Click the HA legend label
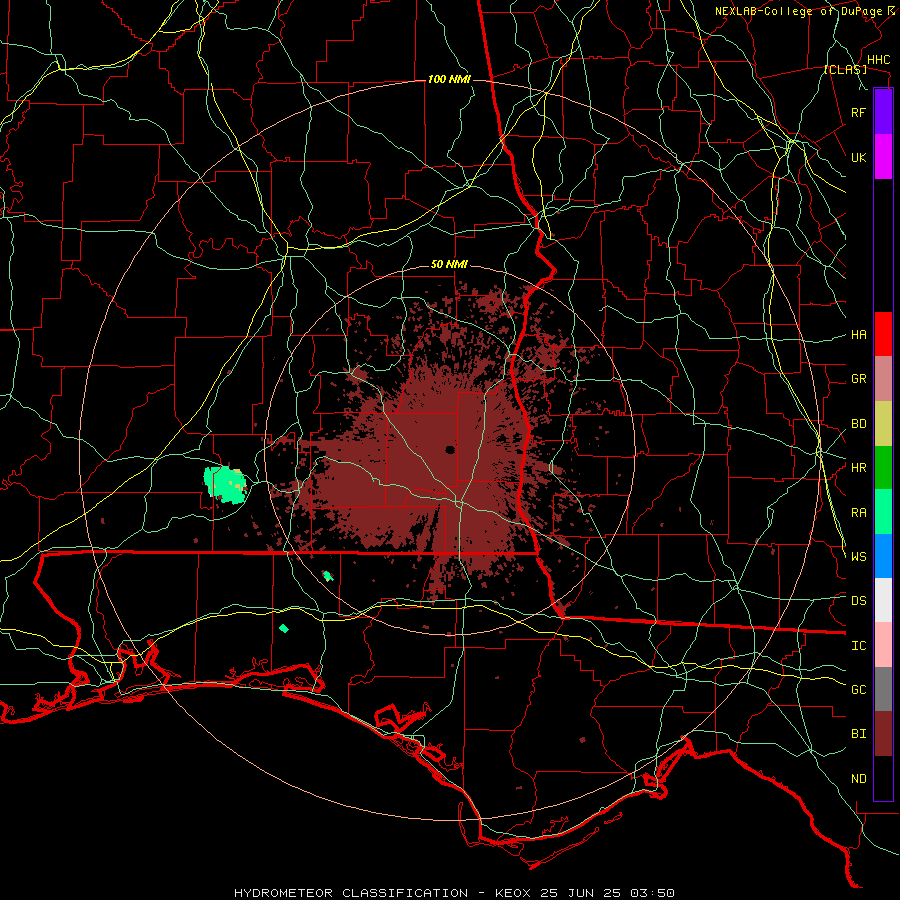This screenshot has height=900, width=900. point(858,335)
